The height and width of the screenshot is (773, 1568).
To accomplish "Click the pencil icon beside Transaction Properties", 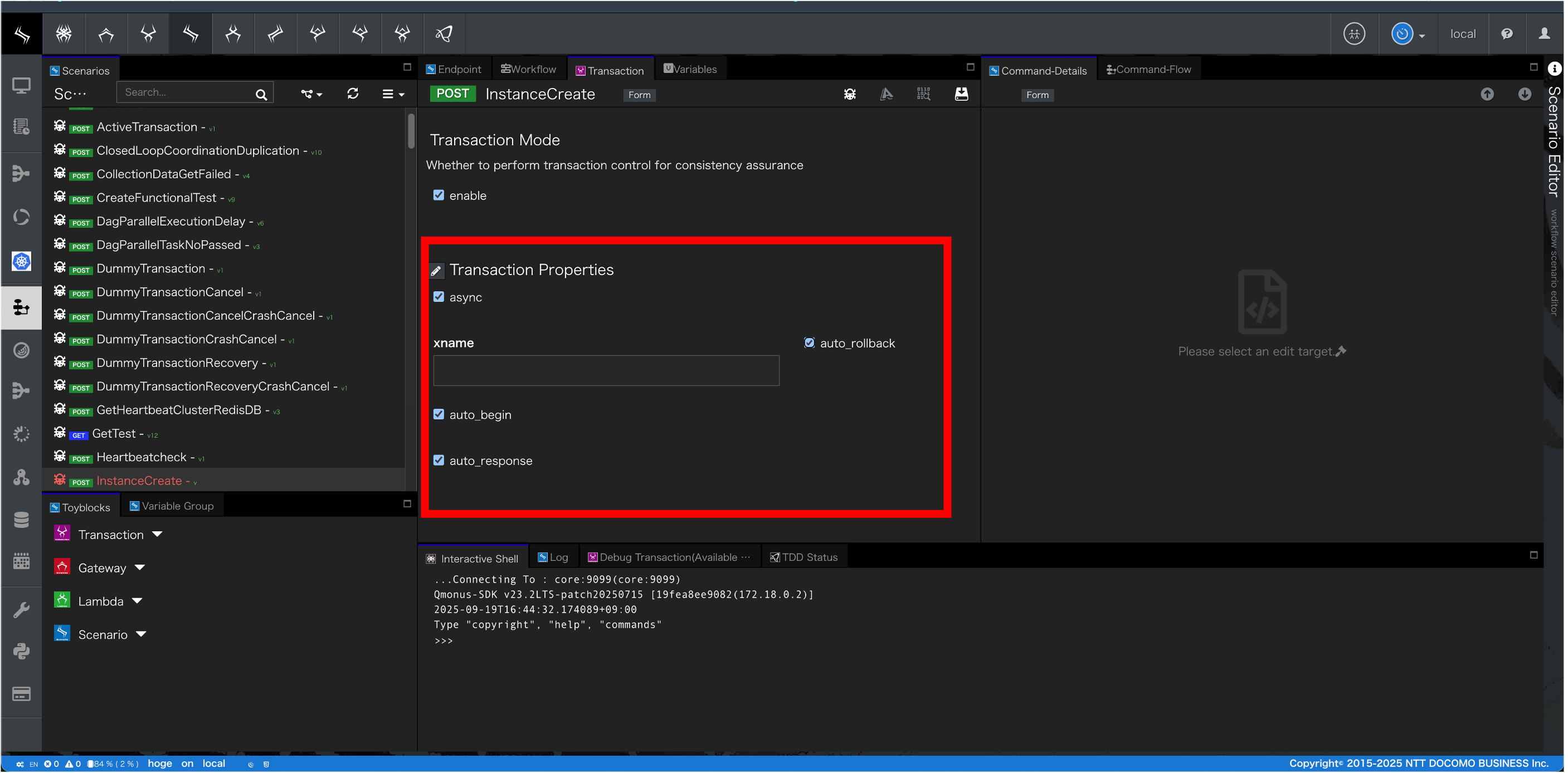I will tap(436, 271).
